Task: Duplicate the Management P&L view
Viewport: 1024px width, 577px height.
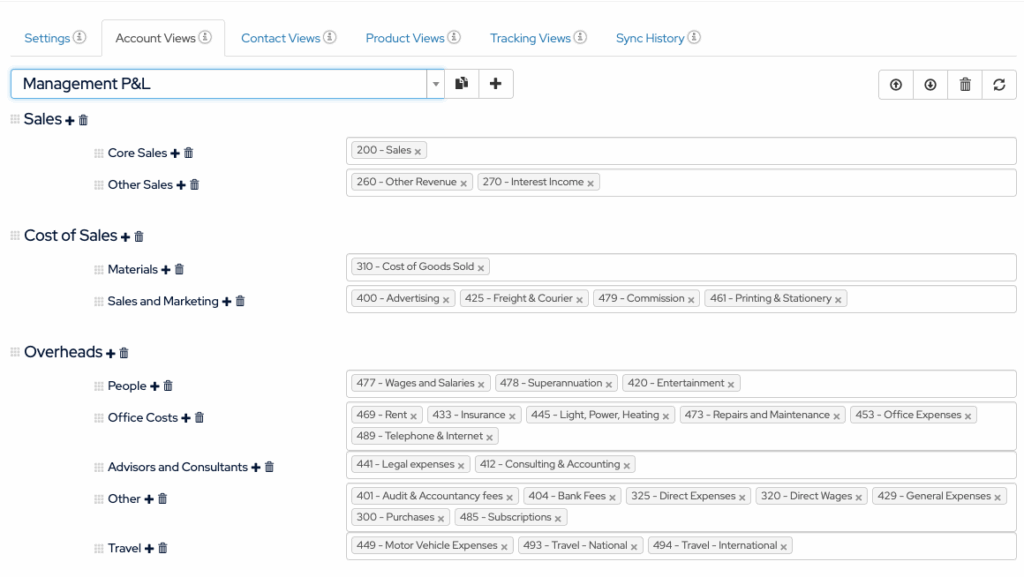Action: [461, 84]
